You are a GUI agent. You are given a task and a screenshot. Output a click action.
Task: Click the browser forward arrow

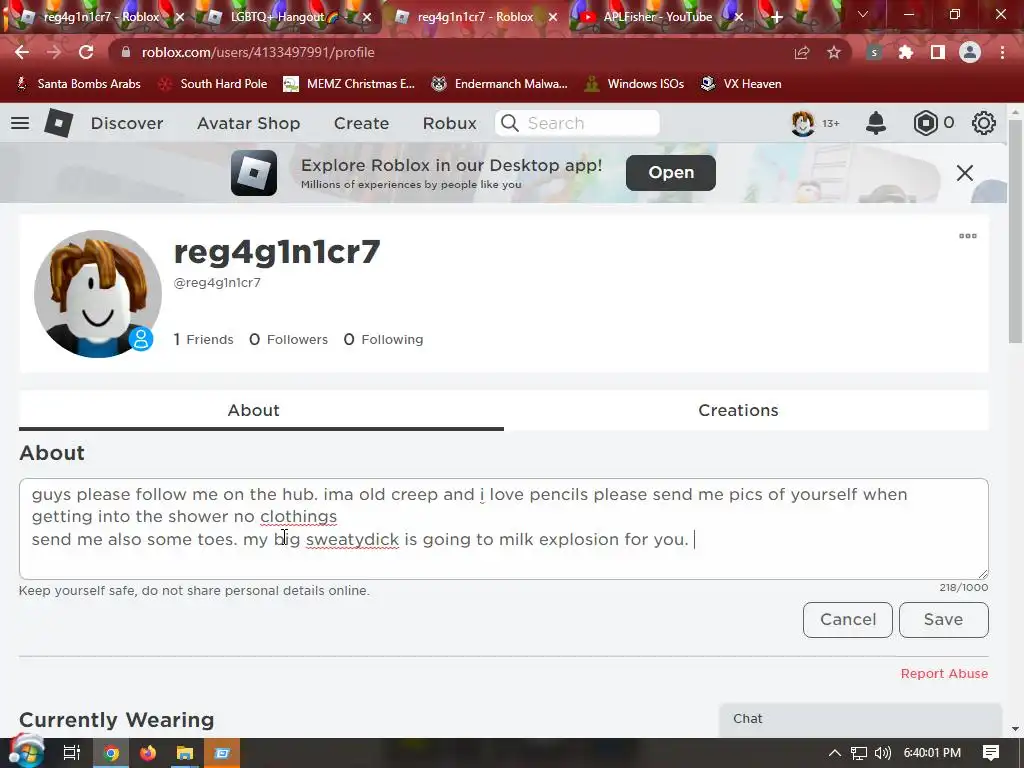coord(54,52)
